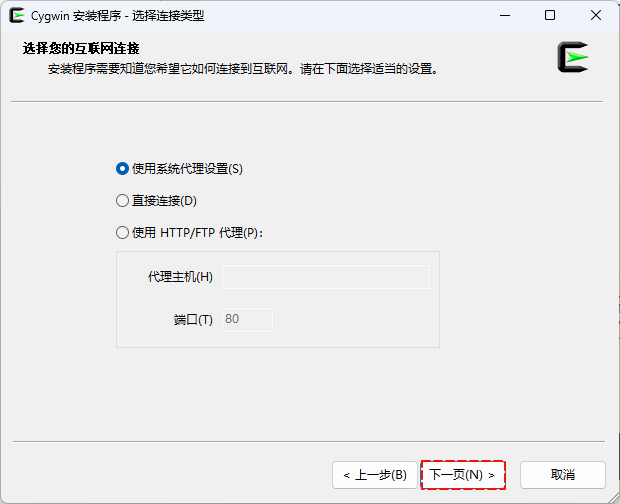
Task: Click the 端口(T) field showing 80
Action: pyautogui.click(x=247, y=319)
